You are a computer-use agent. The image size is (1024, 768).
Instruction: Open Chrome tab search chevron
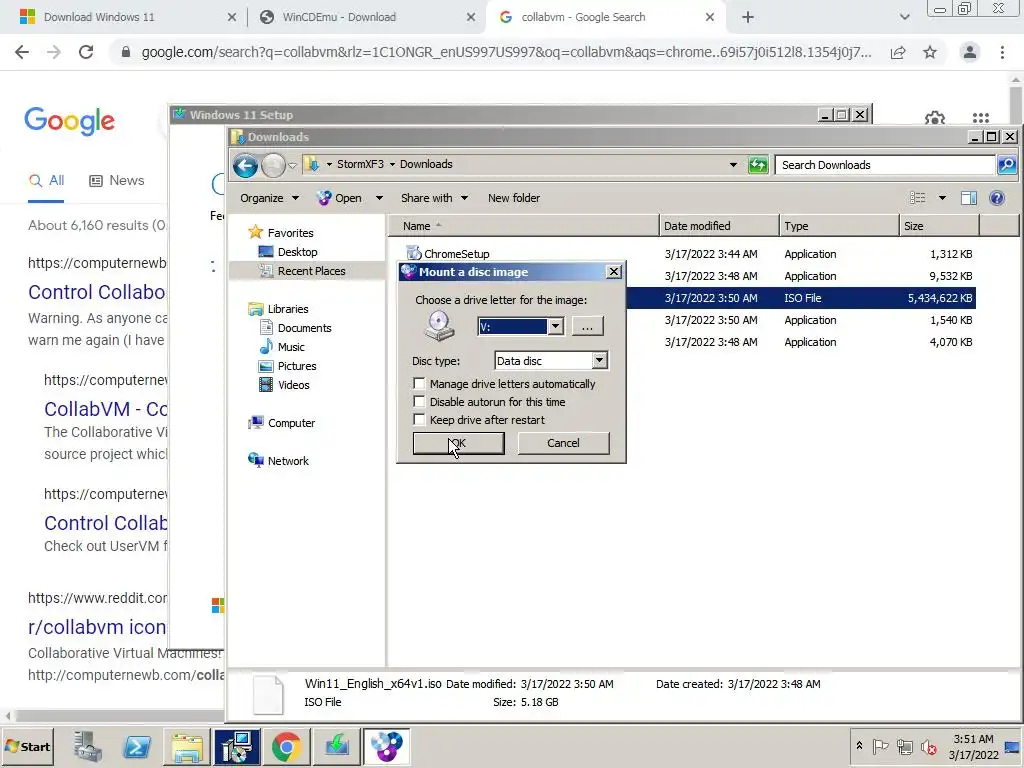click(904, 17)
